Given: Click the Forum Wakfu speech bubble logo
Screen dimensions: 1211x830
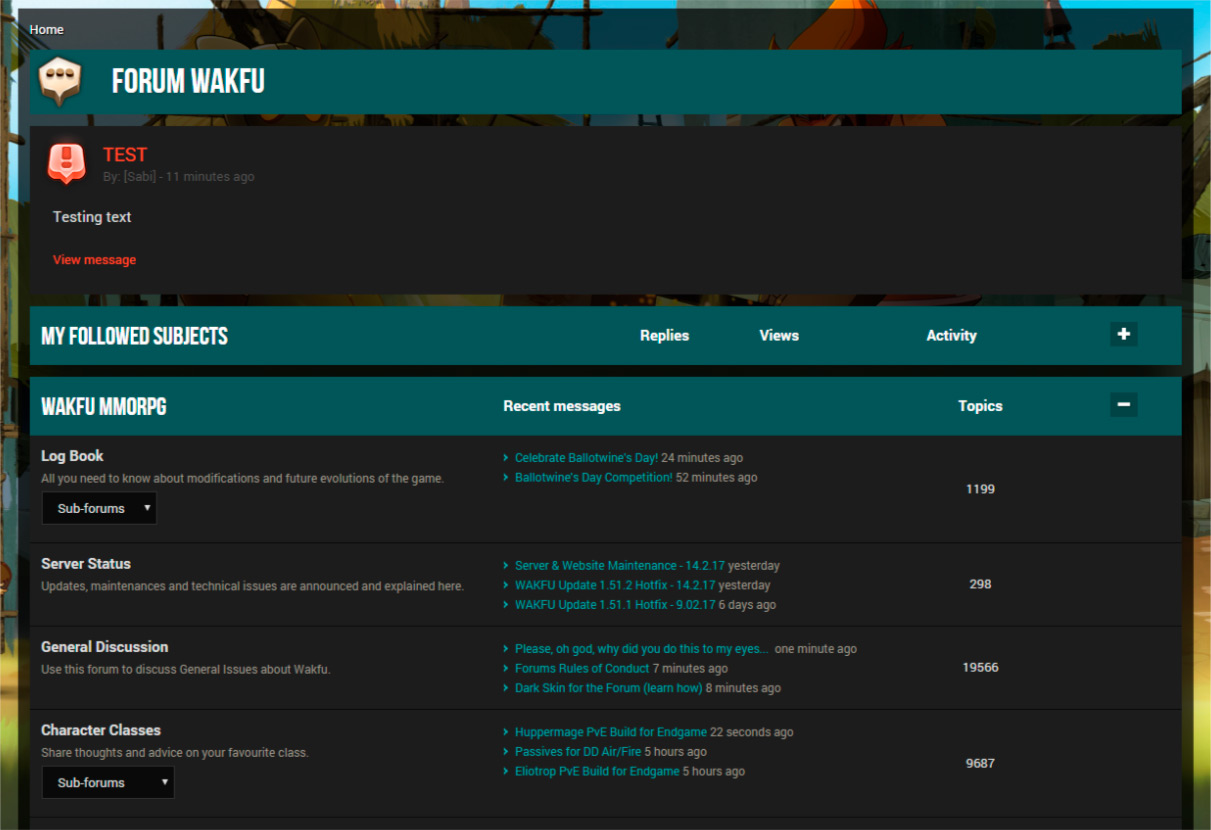Looking at the screenshot, I should coord(60,82).
